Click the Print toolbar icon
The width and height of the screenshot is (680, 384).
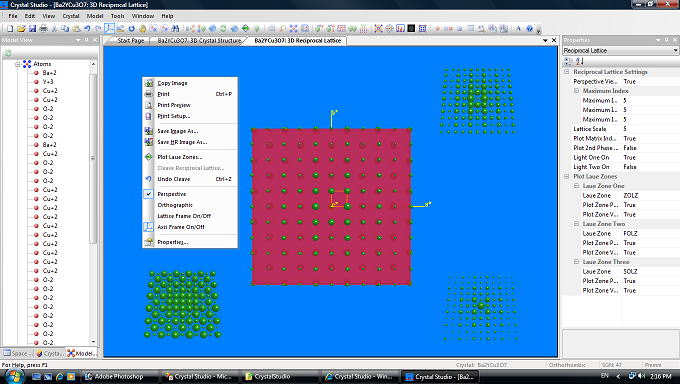(x=43, y=29)
